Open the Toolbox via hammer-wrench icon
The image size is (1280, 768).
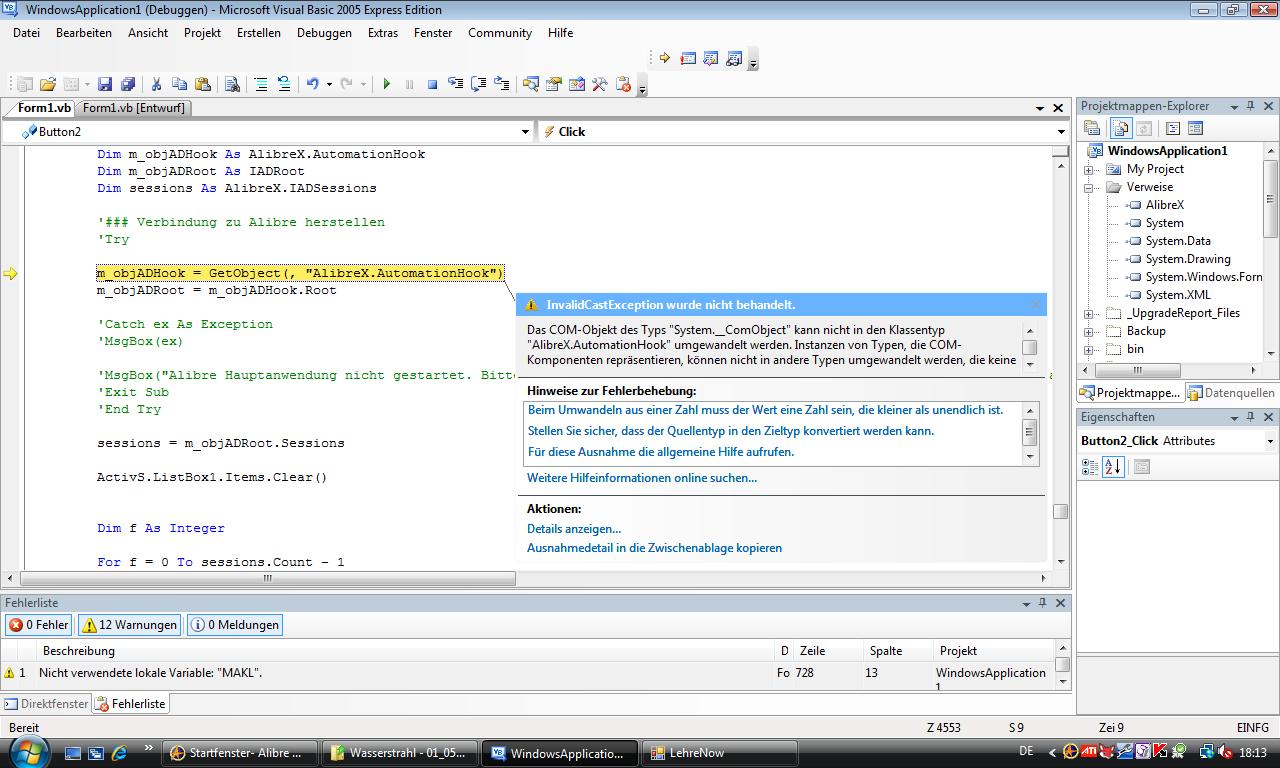600,85
